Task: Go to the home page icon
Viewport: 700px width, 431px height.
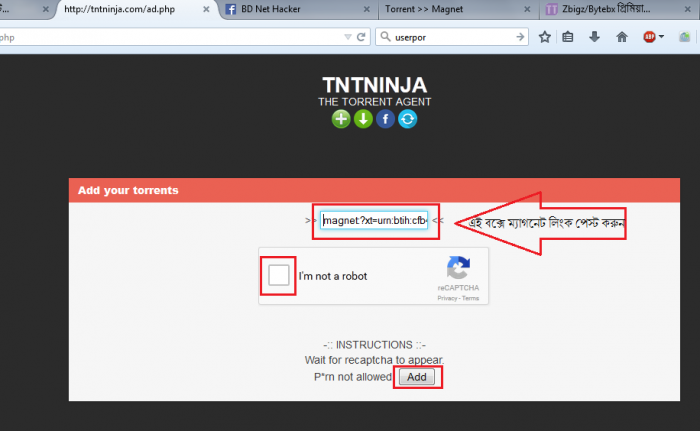Action: [x=622, y=37]
